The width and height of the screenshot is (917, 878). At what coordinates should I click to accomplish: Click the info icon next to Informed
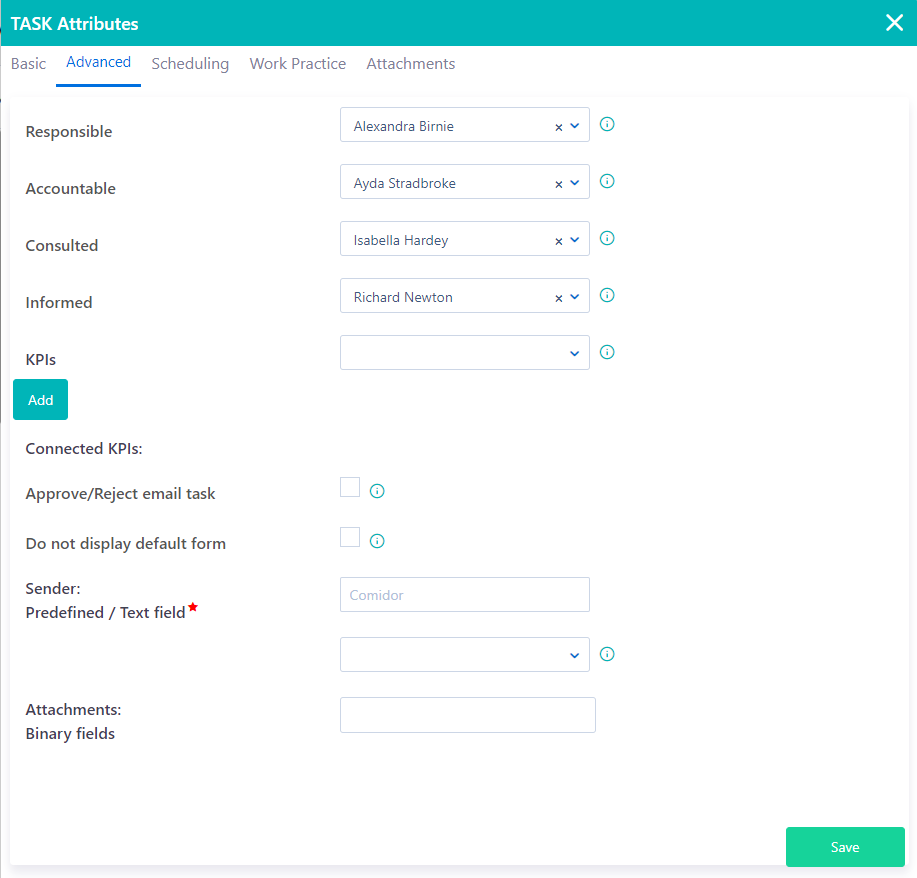(606, 295)
